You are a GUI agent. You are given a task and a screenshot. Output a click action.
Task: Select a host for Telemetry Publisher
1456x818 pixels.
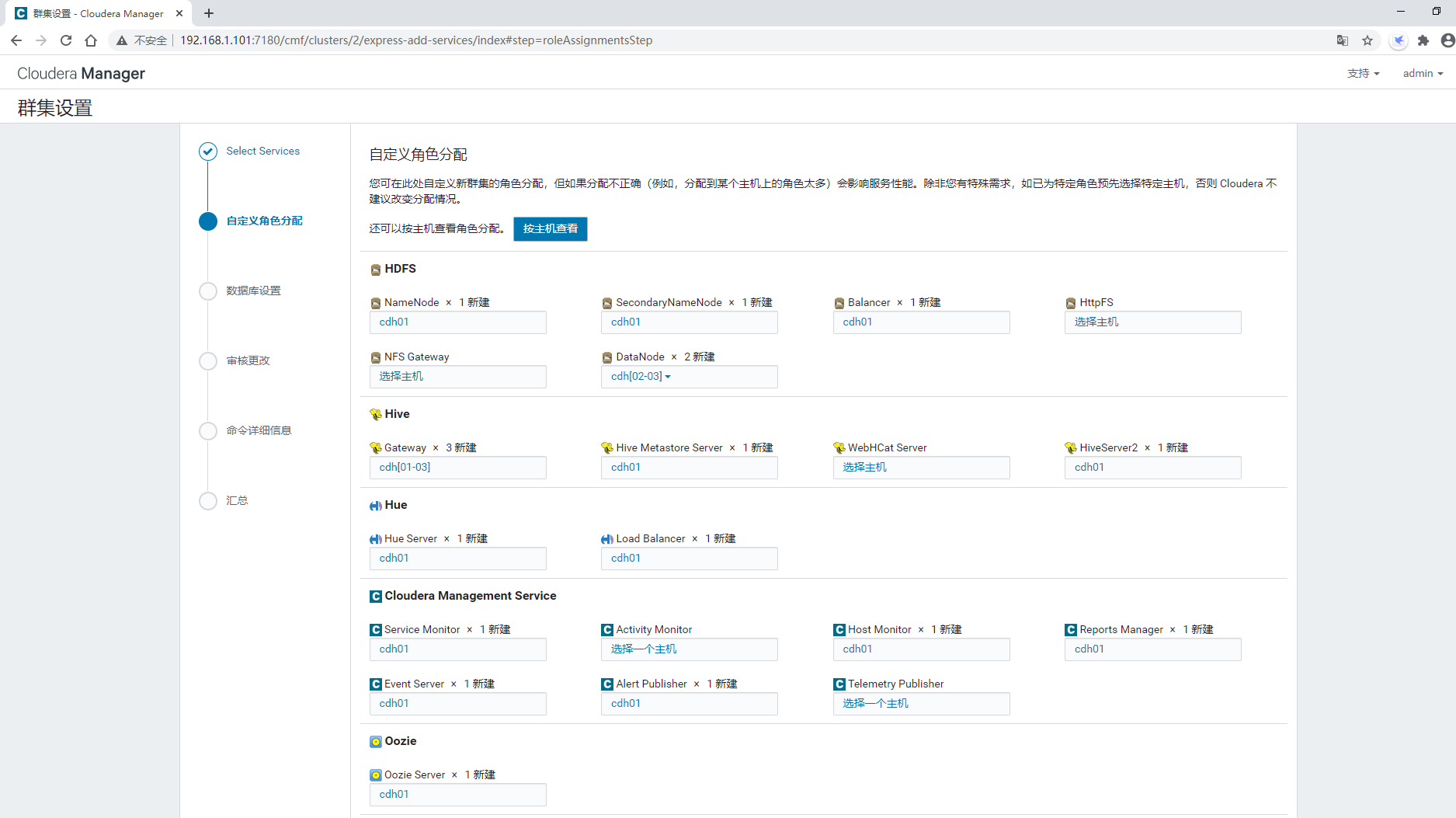(921, 704)
